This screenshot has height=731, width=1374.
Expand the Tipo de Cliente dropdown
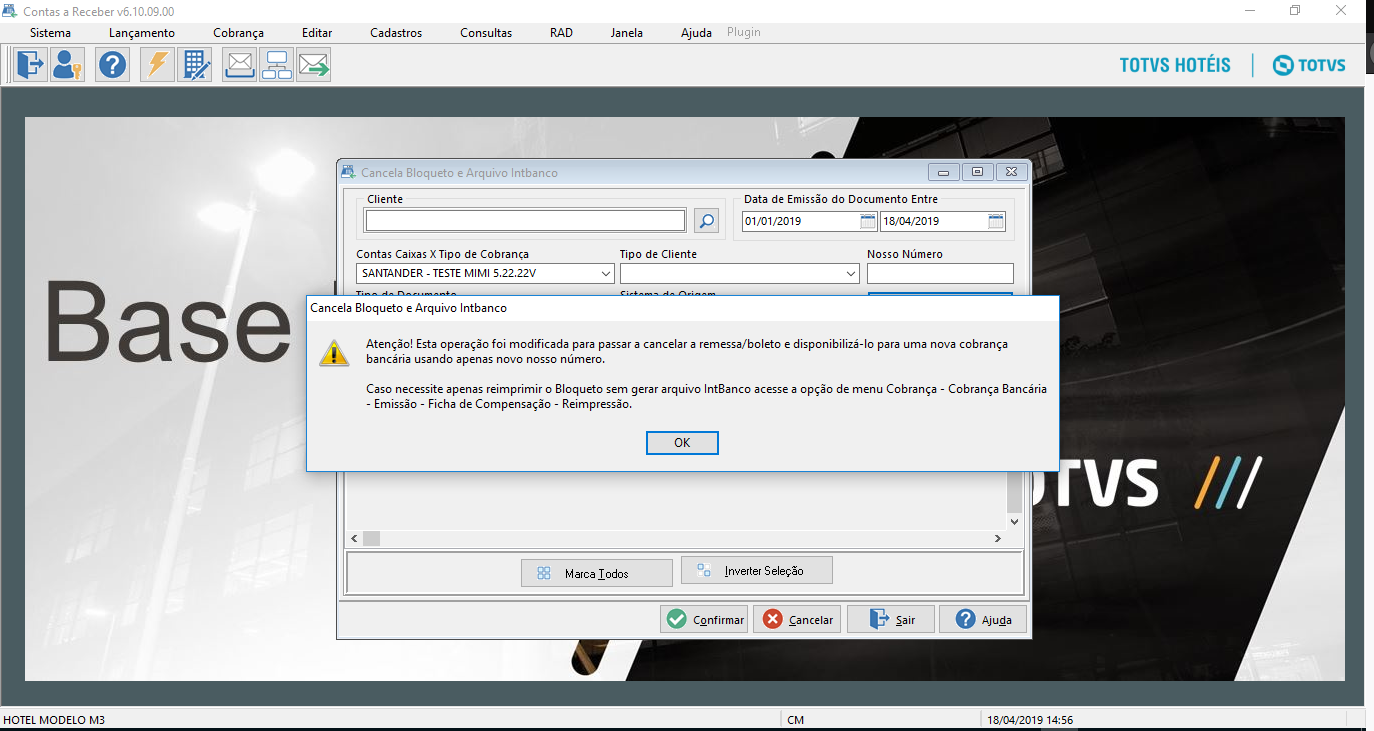[851, 273]
